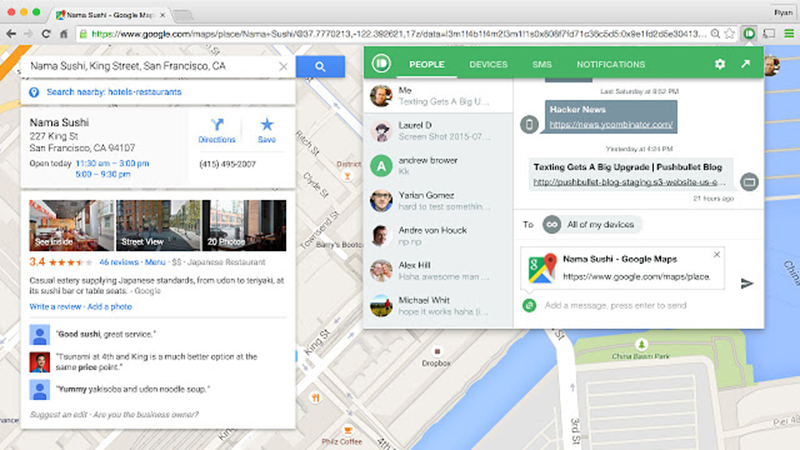
Task: Click the attach file icon beside message field
Action: tap(529, 305)
